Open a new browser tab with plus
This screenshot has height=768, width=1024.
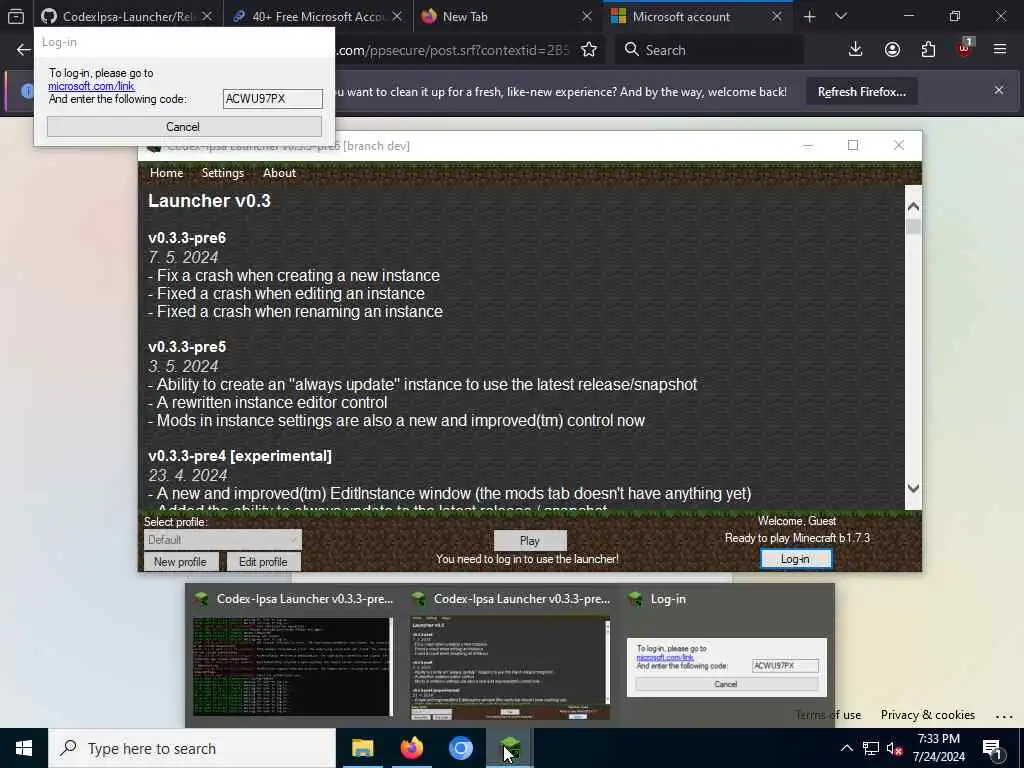point(809,16)
